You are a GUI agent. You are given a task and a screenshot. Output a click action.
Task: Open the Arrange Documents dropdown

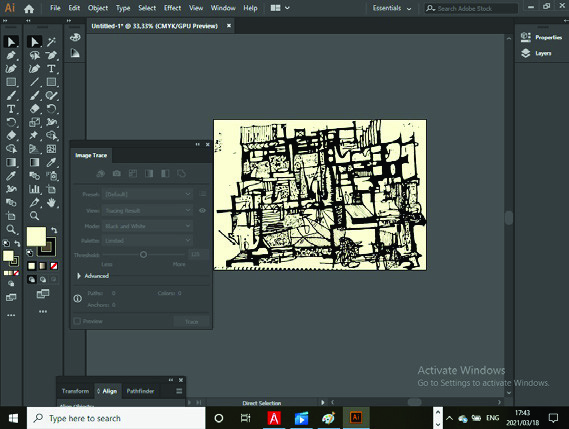click(280, 8)
